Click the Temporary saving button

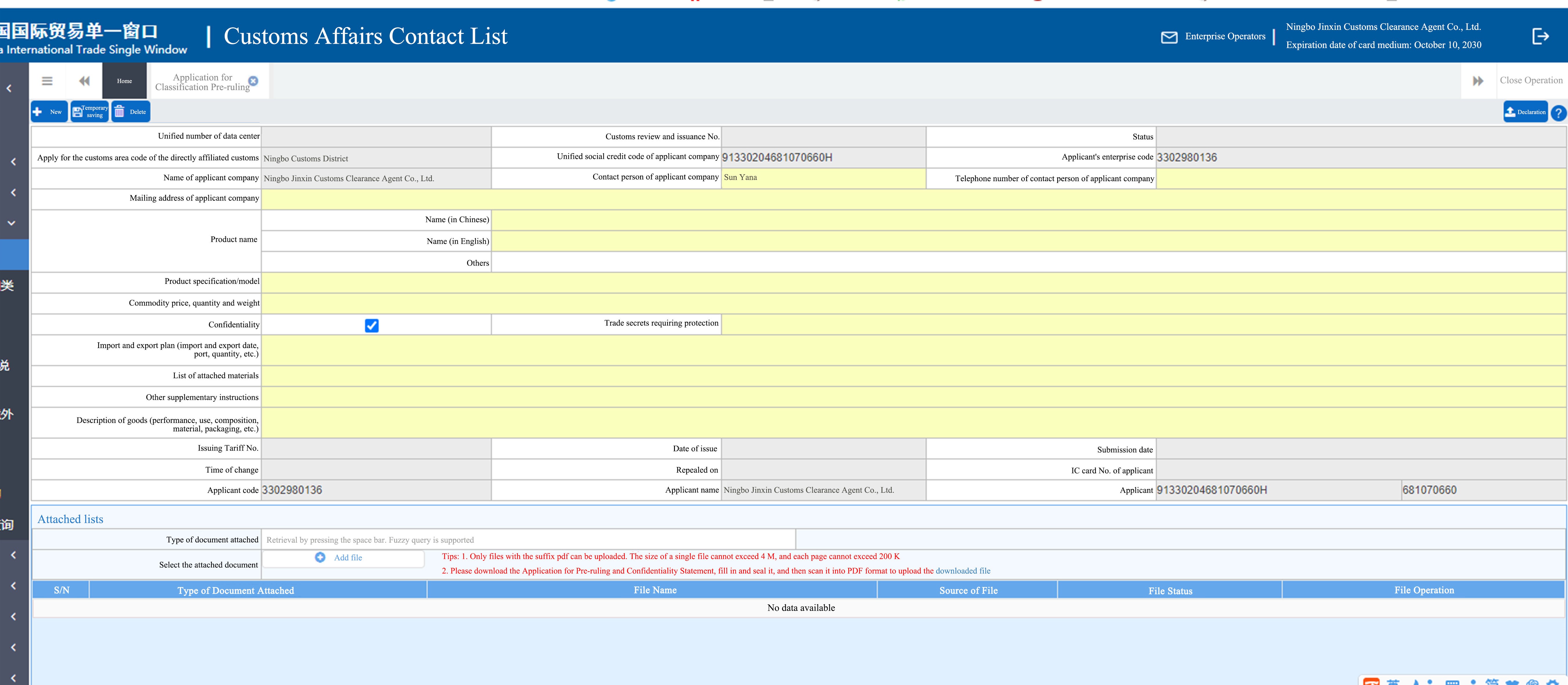click(90, 111)
